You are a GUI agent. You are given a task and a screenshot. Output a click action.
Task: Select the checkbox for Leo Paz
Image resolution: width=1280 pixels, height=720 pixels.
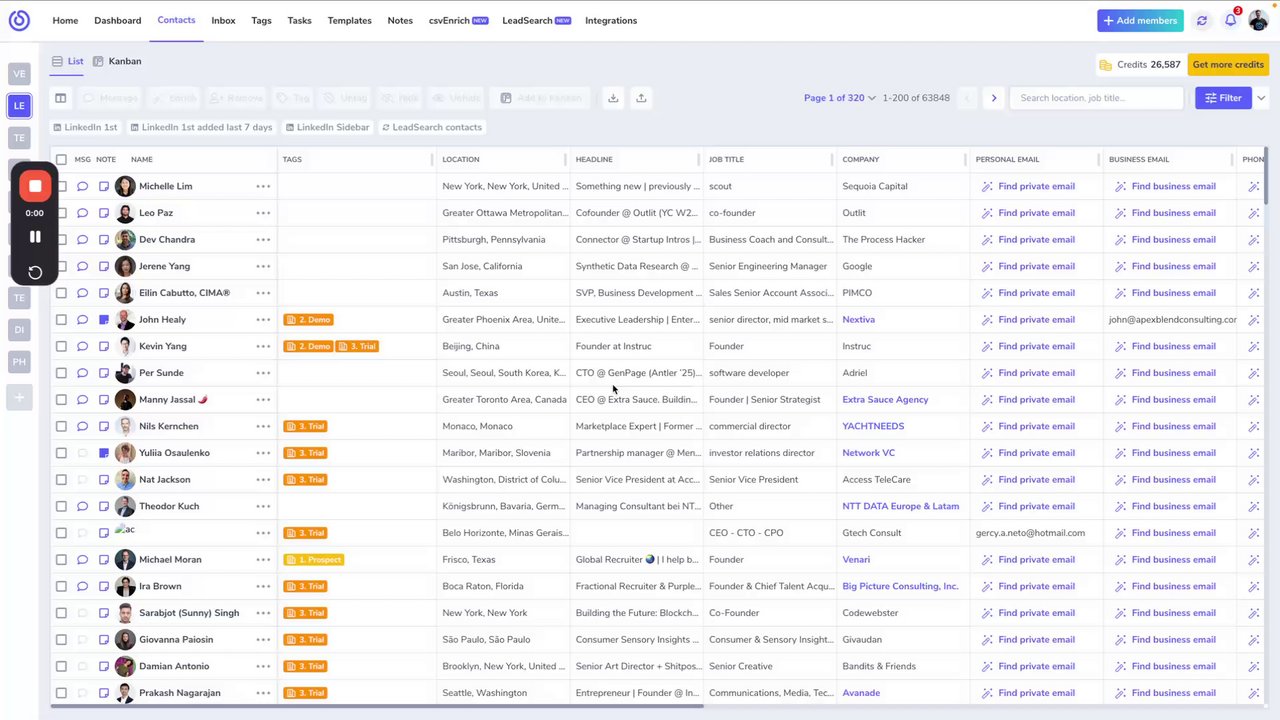coord(61,213)
